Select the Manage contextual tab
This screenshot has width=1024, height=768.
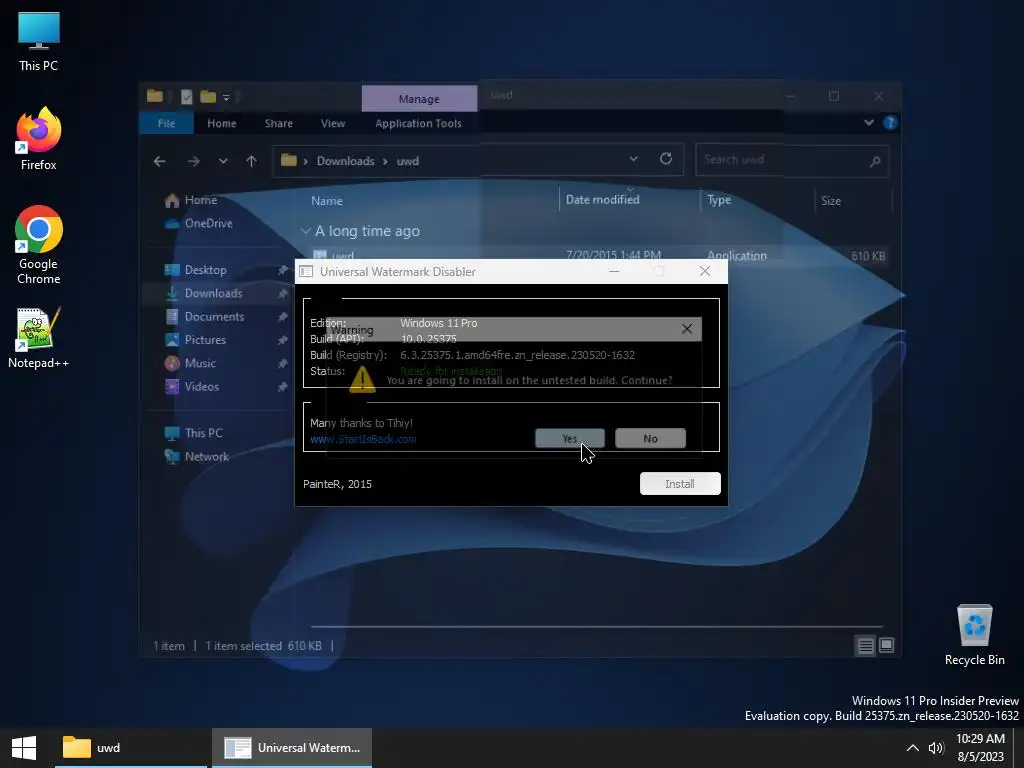tap(419, 99)
